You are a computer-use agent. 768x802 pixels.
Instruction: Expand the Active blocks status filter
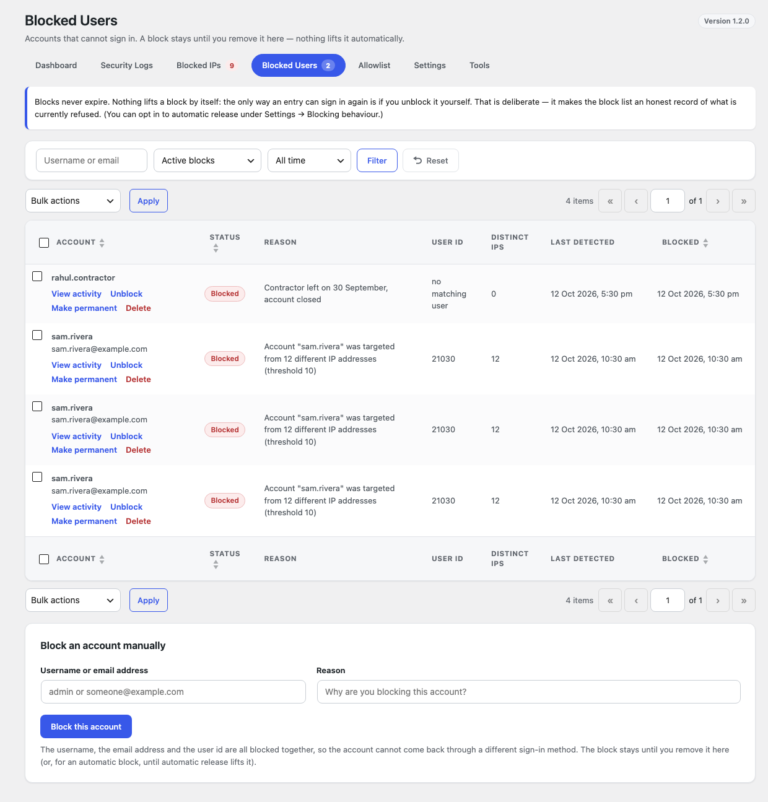click(207, 161)
